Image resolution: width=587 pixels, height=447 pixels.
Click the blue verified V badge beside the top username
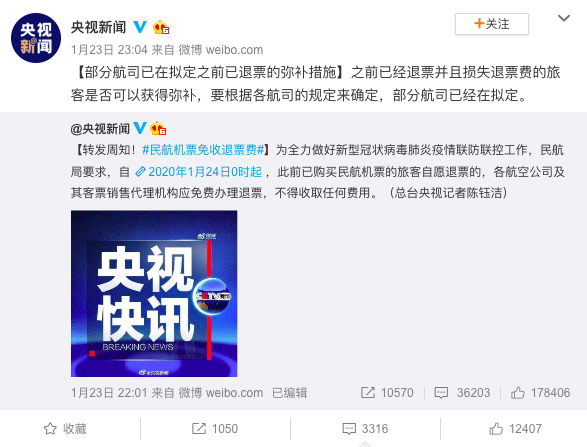140,27
